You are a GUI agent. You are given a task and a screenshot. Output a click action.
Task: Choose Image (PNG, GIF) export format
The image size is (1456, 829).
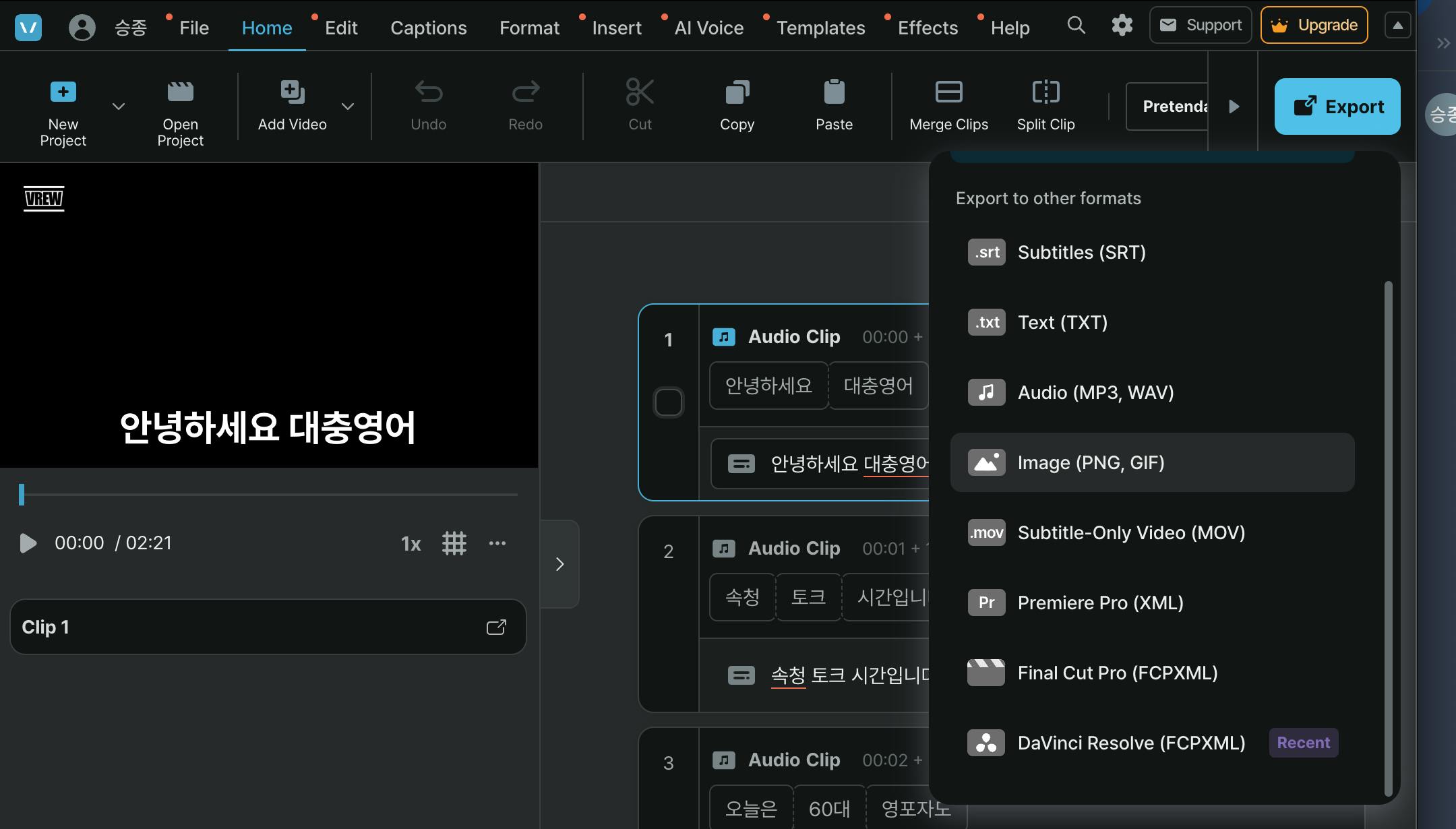click(1091, 462)
